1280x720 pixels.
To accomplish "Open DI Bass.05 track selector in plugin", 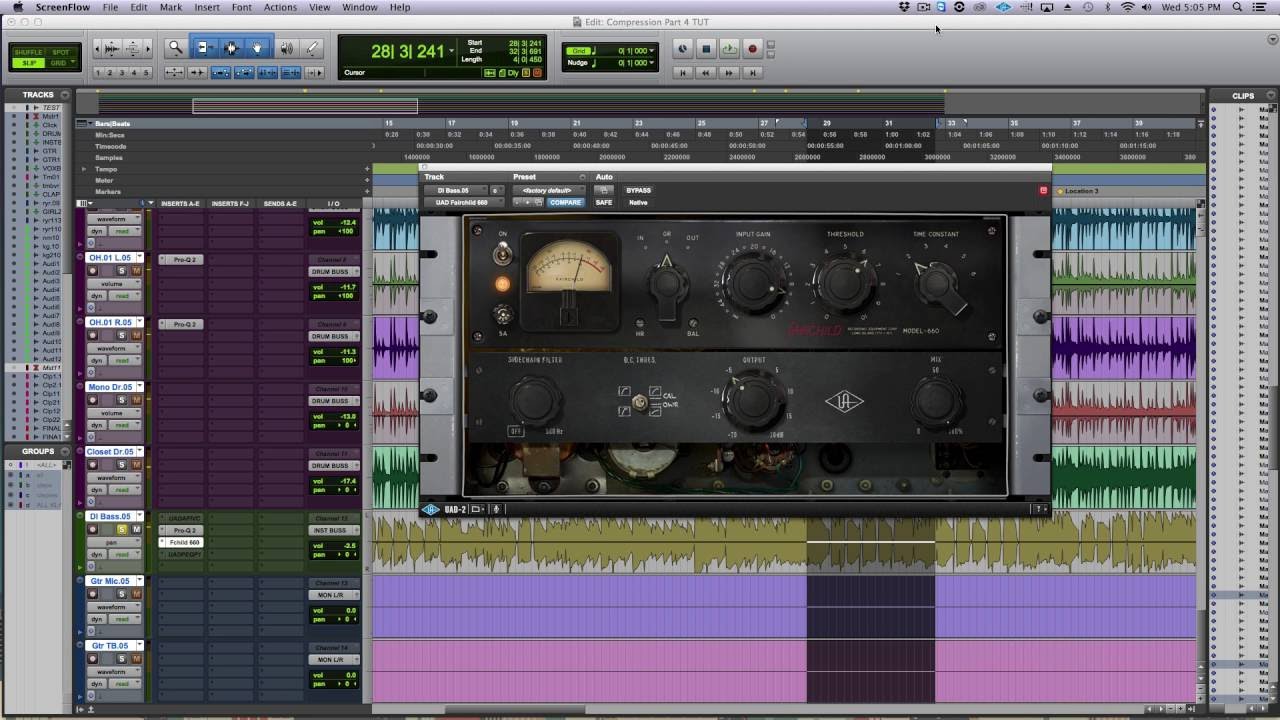I will (456, 190).
